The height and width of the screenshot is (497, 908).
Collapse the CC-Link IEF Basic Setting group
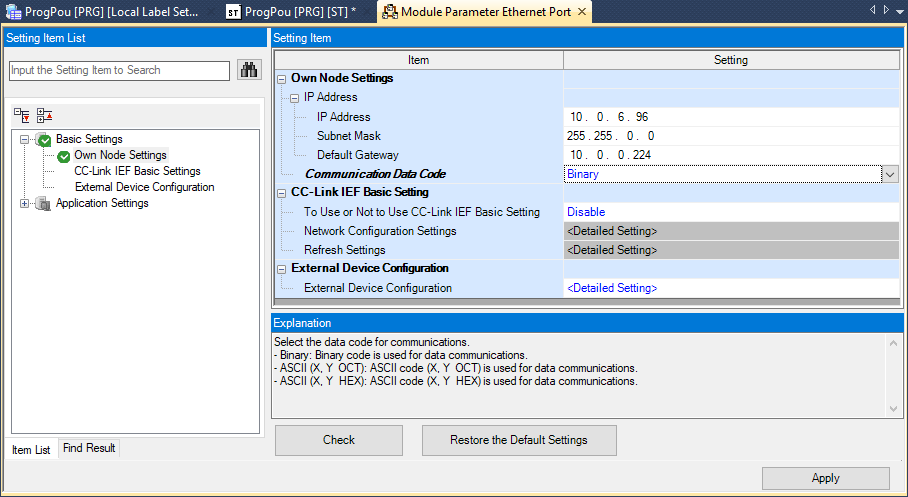(282, 192)
